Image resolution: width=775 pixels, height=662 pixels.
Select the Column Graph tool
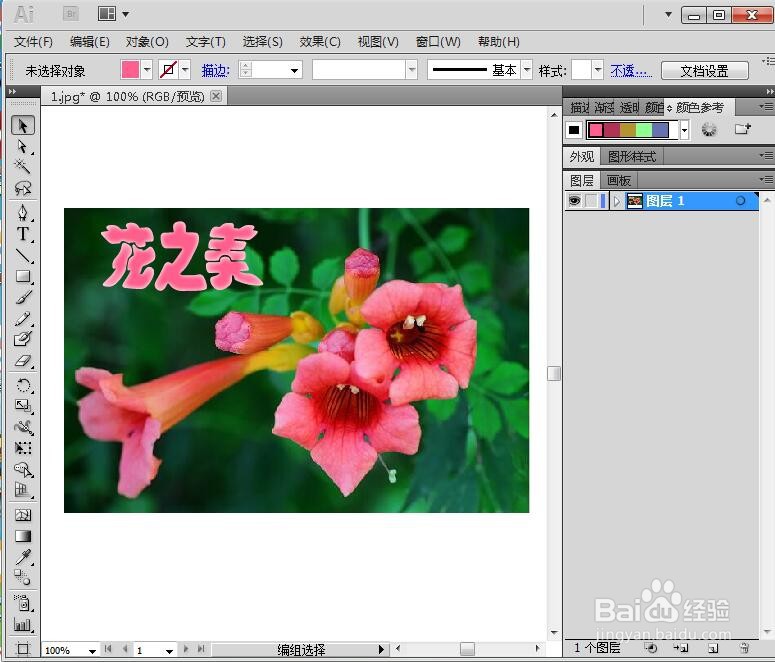click(23, 624)
